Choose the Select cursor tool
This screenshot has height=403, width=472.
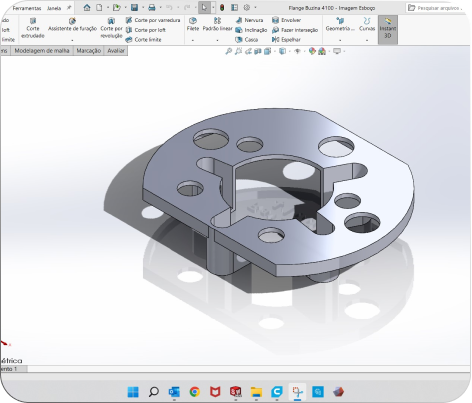[x=204, y=7]
